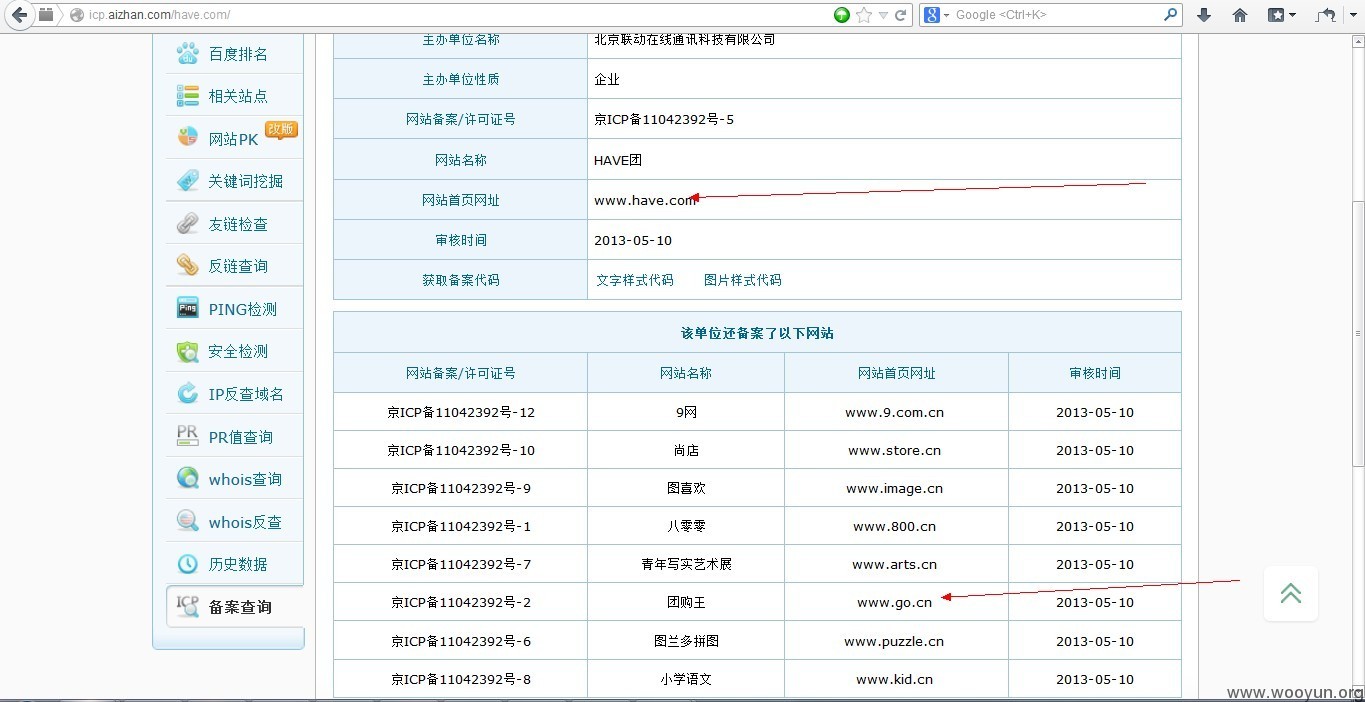
Task: Open the Google search engine selector
Action: tap(936, 15)
